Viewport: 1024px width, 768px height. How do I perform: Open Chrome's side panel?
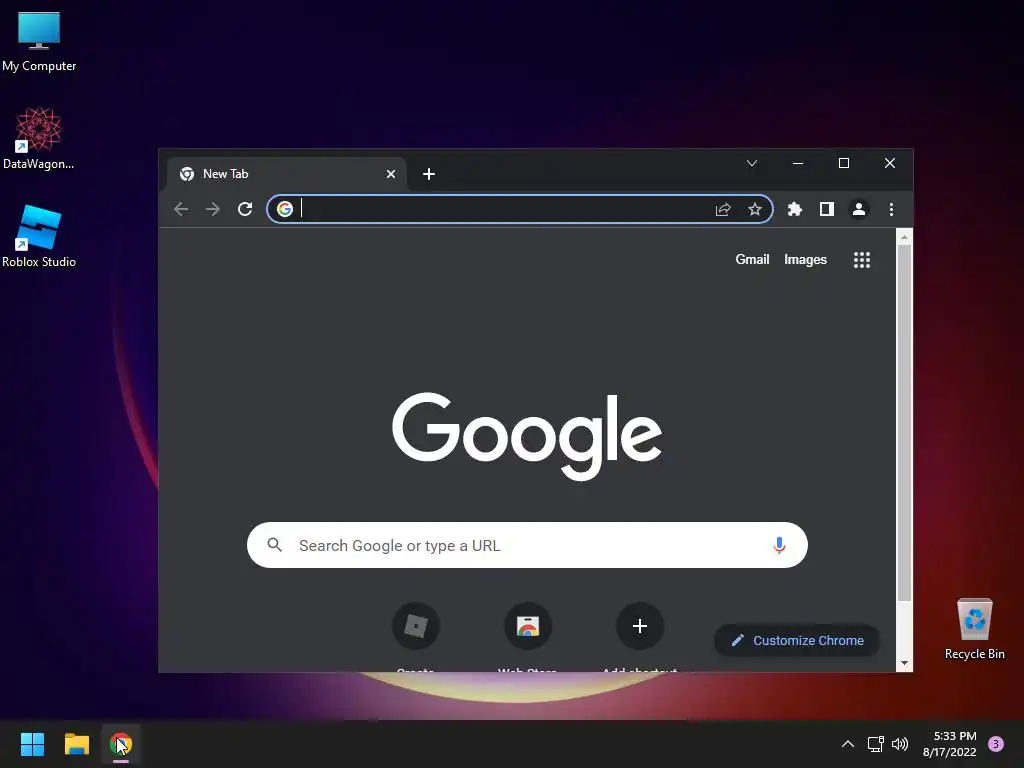[x=827, y=209]
